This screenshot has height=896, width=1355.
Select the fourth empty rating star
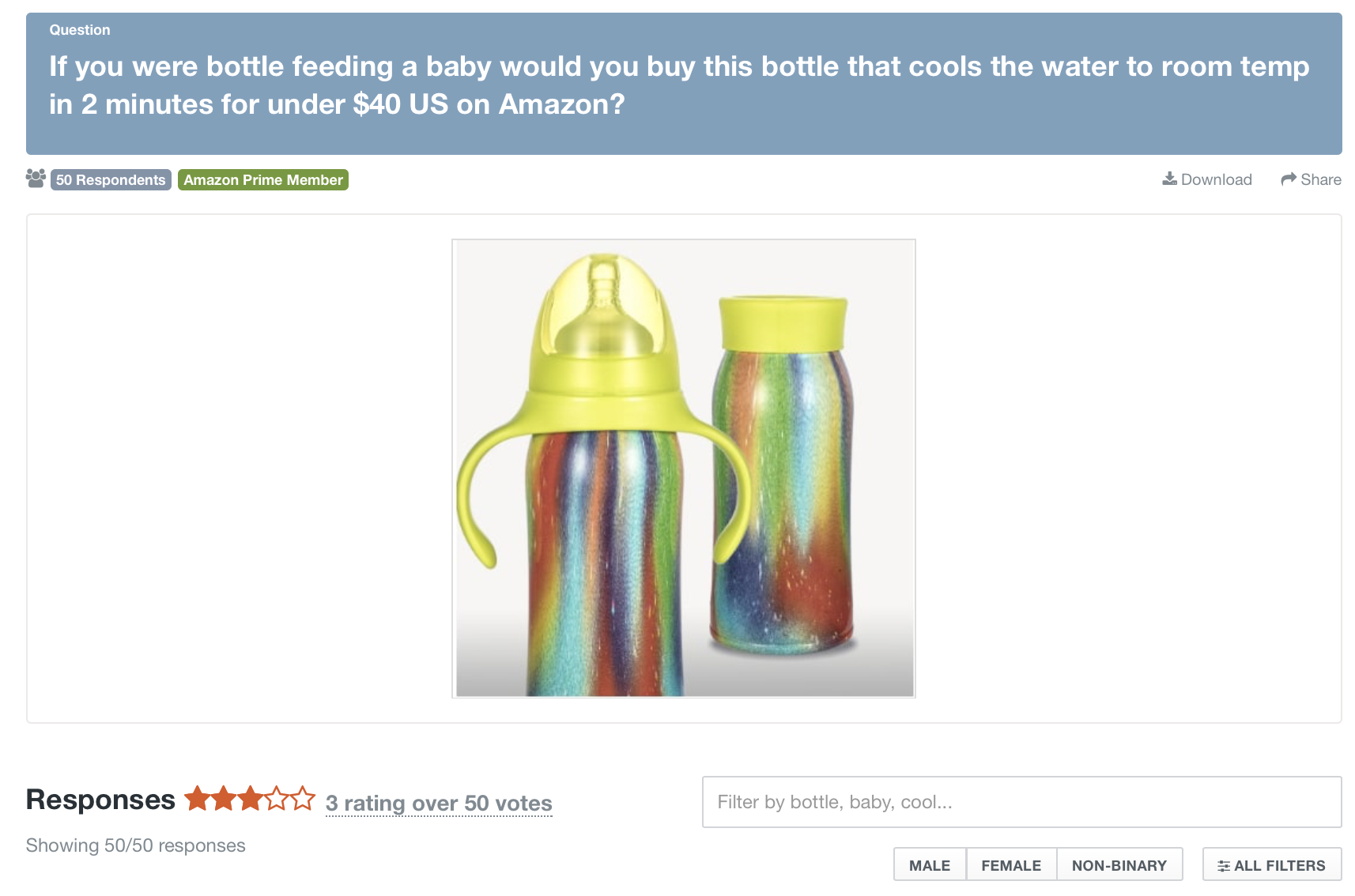click(x=277, y=799)
